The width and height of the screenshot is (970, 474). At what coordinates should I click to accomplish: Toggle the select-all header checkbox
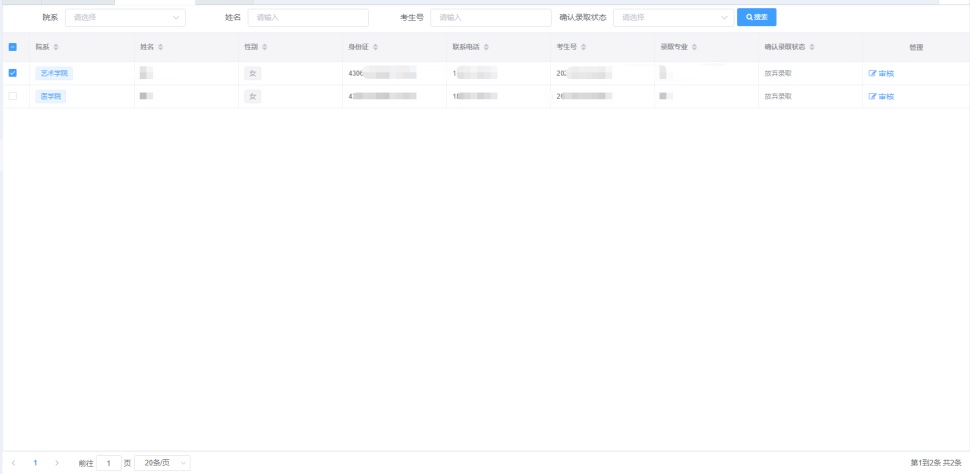(x=13, y=47)
